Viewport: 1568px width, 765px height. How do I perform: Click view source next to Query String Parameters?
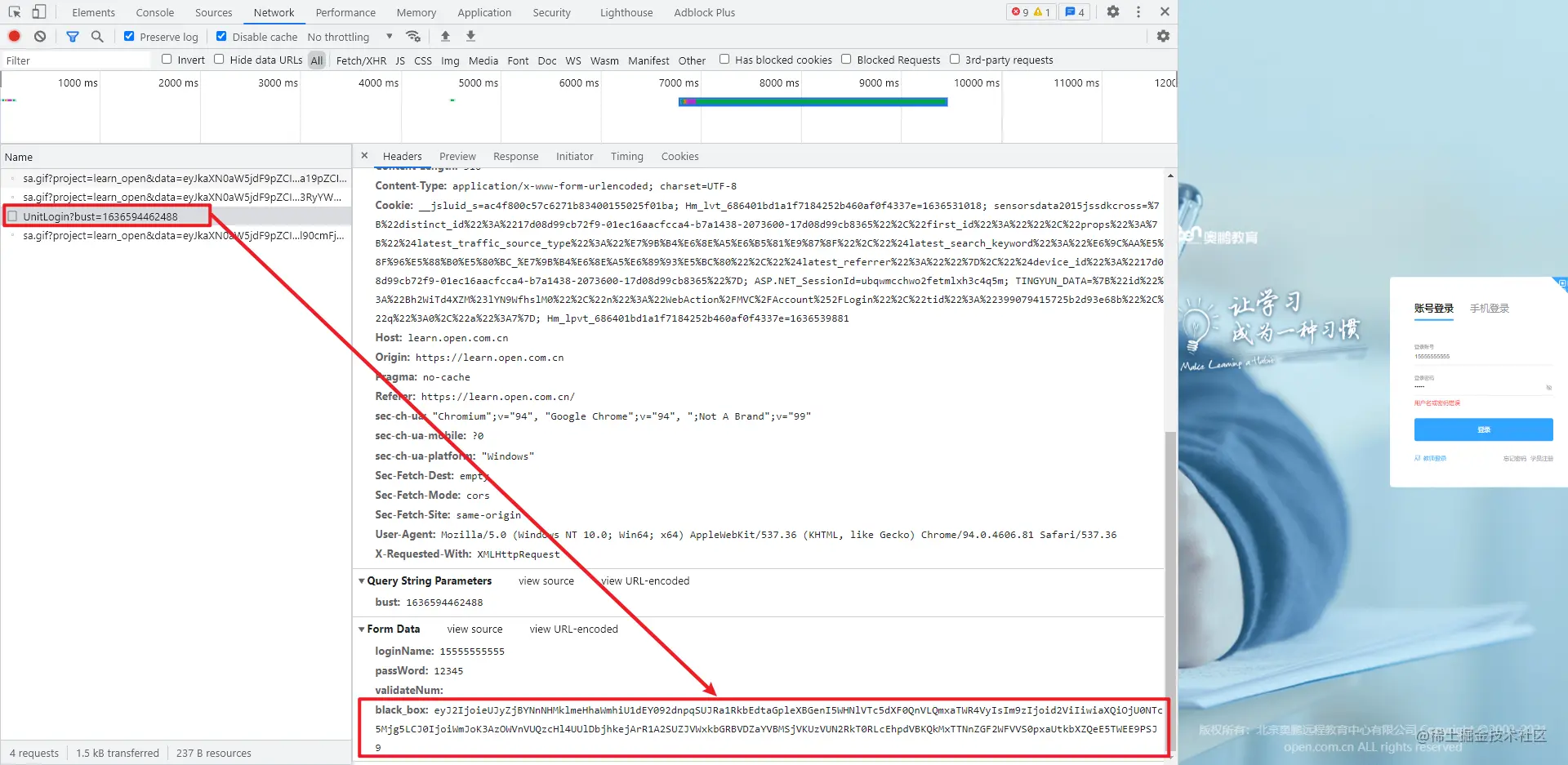546,581
